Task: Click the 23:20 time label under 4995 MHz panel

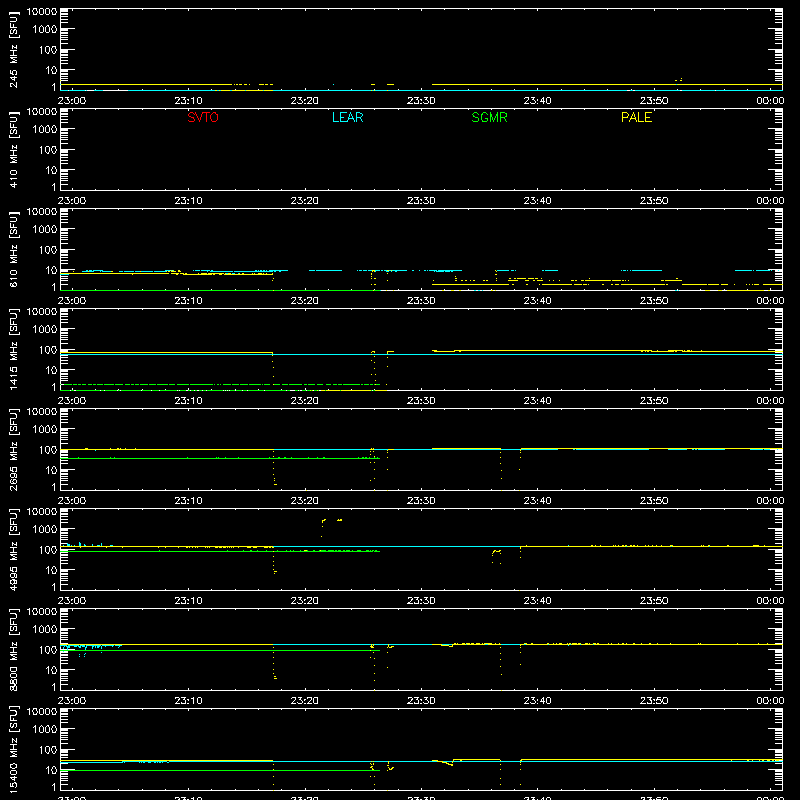Action: 305,601
